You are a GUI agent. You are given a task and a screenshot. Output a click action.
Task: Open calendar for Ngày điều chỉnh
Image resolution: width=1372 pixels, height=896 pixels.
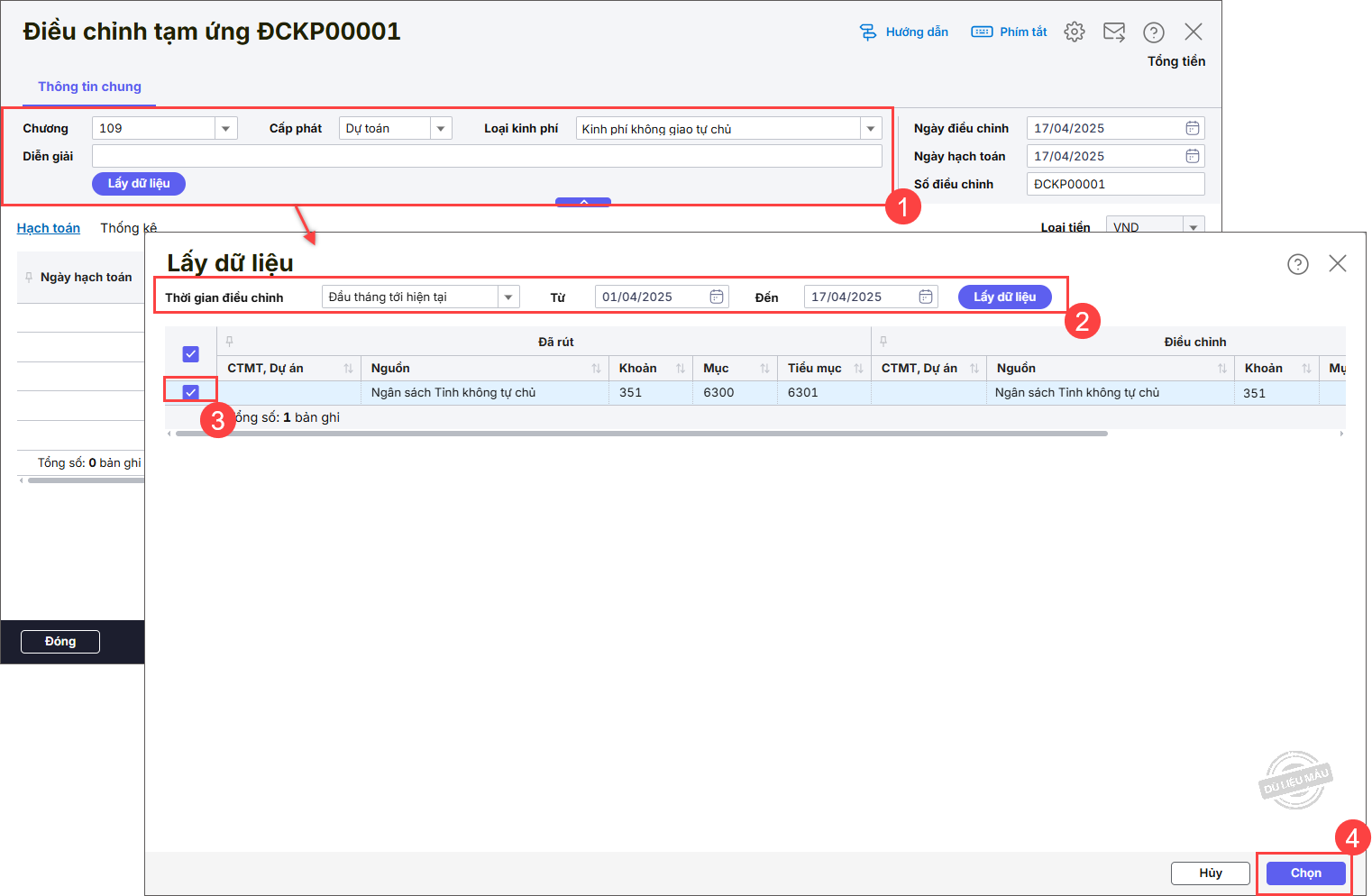pyautogui.click(x=1192, y=128)
